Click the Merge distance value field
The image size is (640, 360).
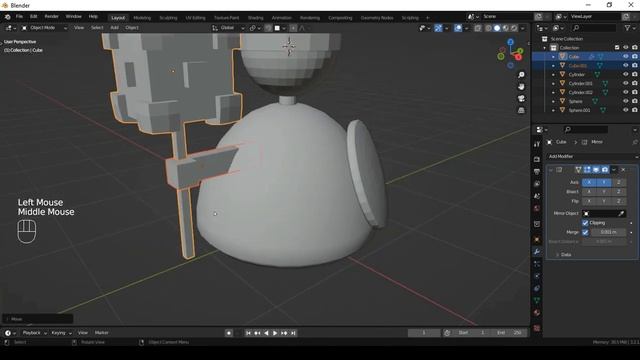608,232
